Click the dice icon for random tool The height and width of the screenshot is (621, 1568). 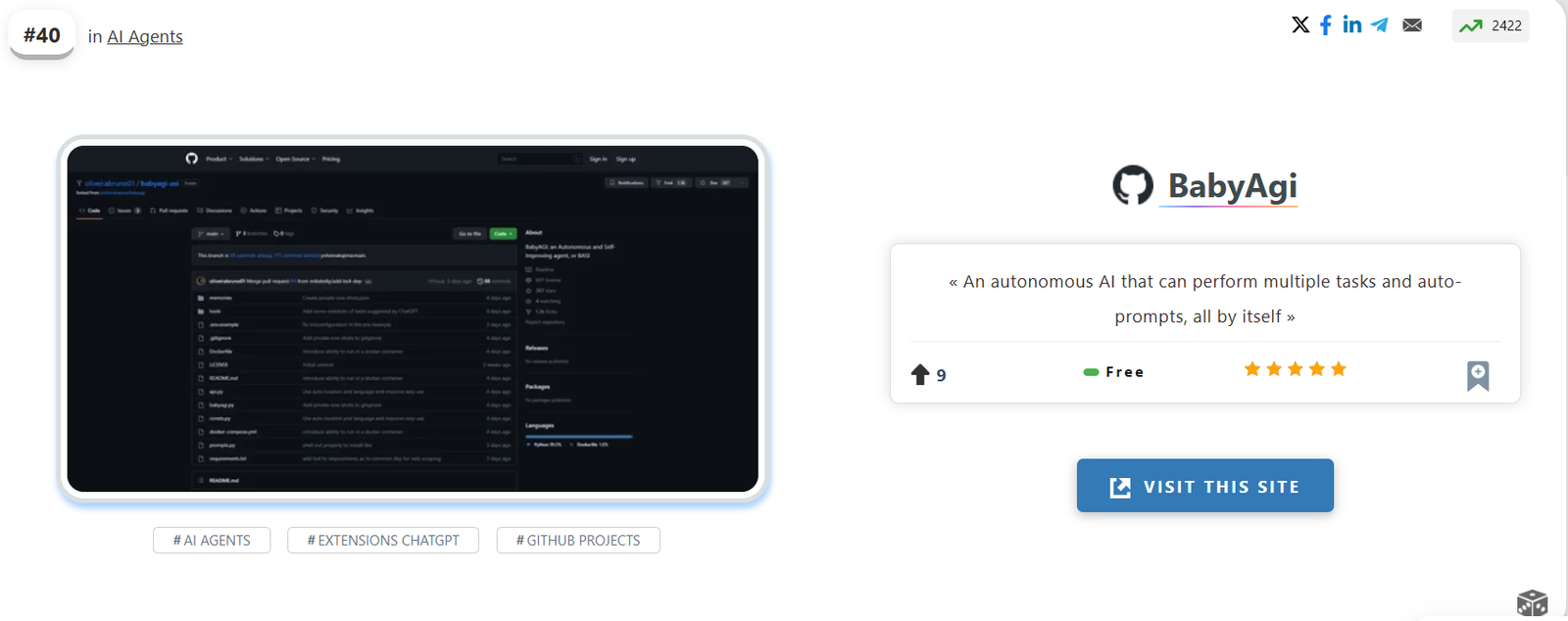click(1531, 603)
